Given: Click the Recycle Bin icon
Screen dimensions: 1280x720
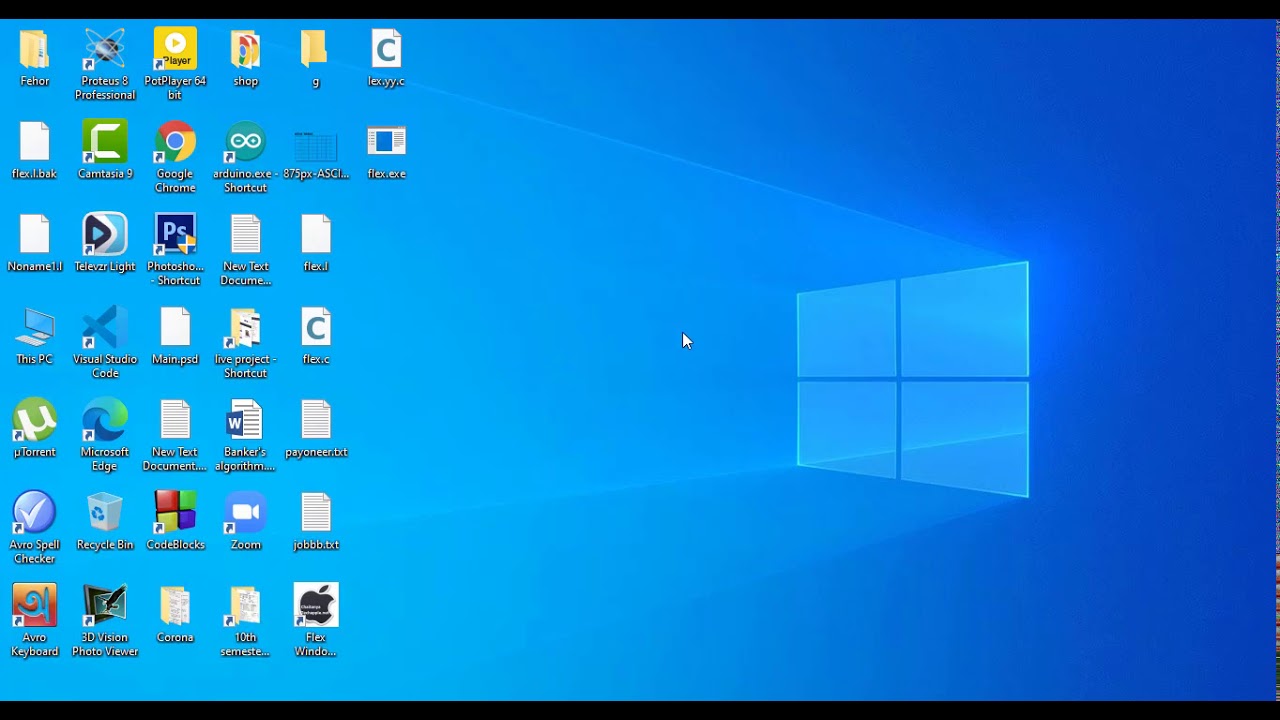Looking at the screenshot, I should point(105,513).
